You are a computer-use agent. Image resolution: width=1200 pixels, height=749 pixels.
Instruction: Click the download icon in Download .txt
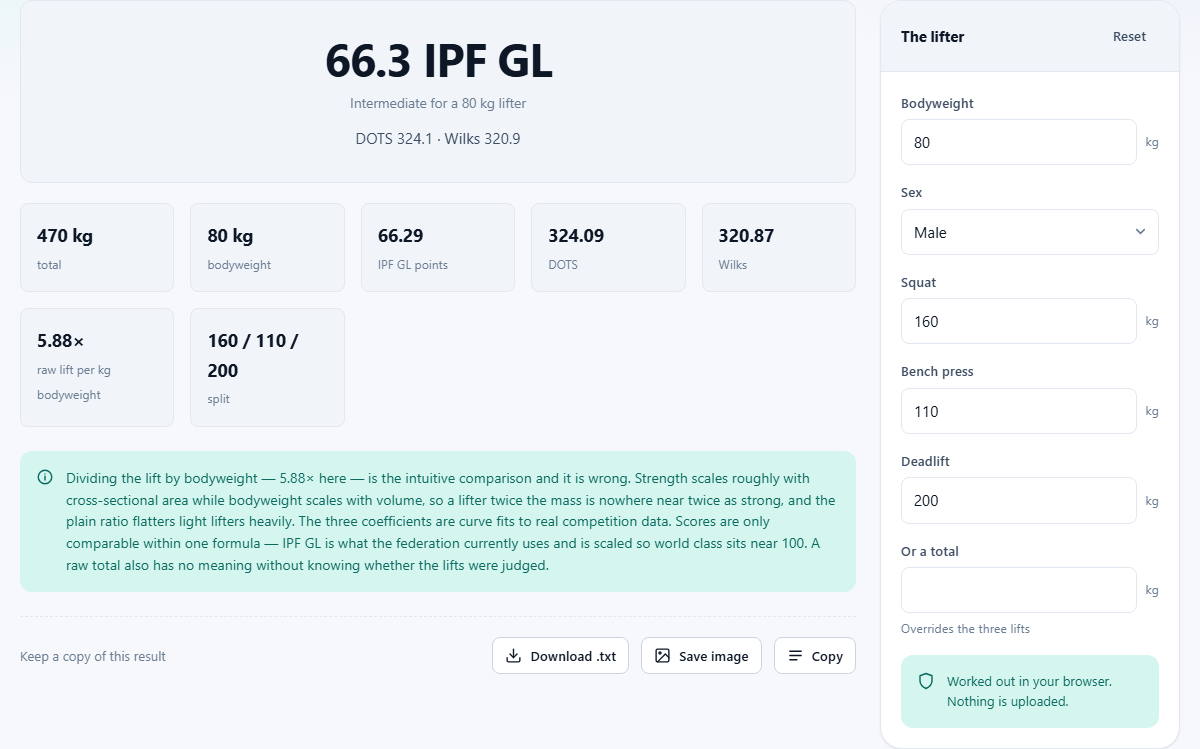pyautogui.click(x=513, y=656)
